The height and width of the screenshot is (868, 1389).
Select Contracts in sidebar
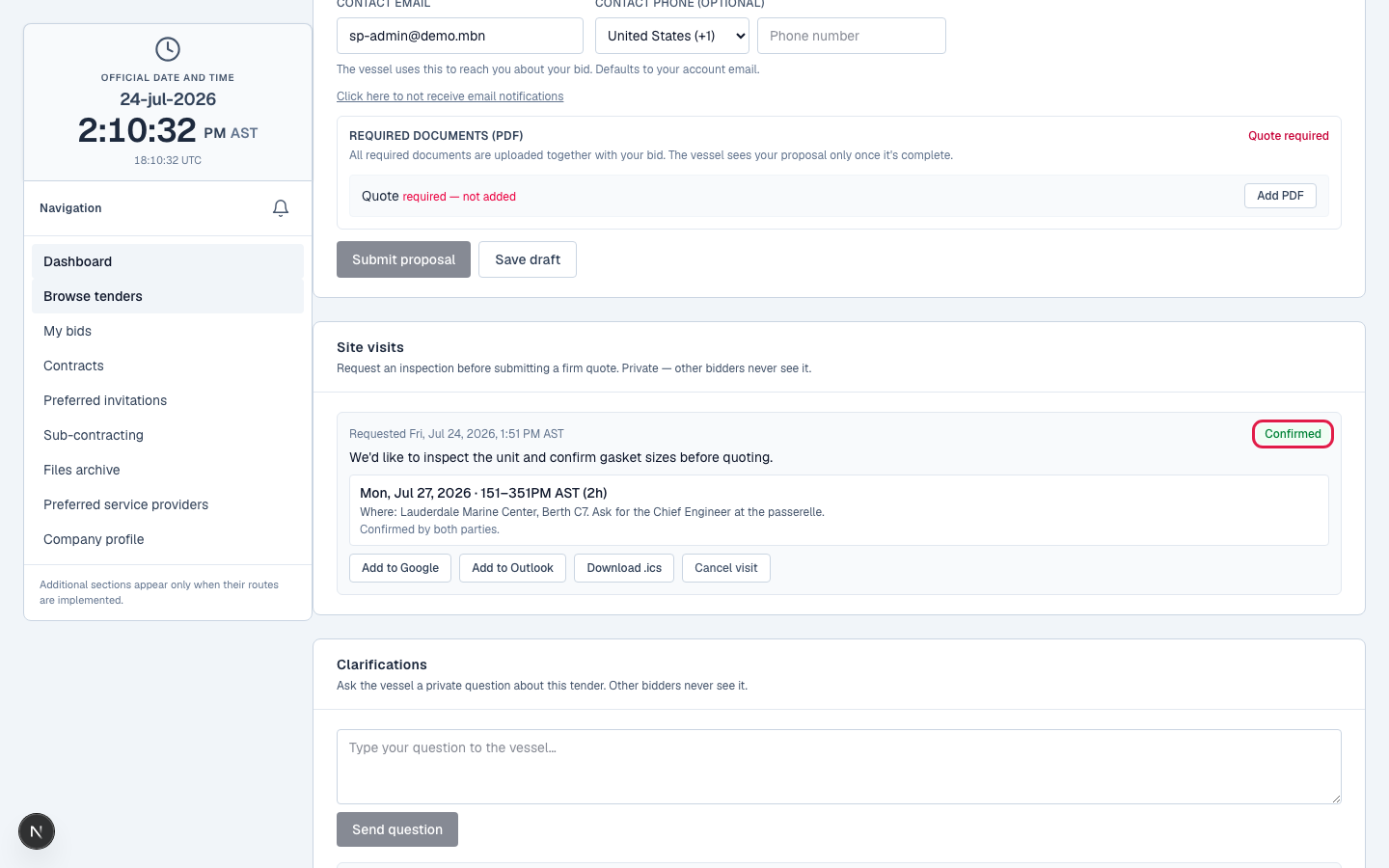pyautogui.click(x=168, y=366)
